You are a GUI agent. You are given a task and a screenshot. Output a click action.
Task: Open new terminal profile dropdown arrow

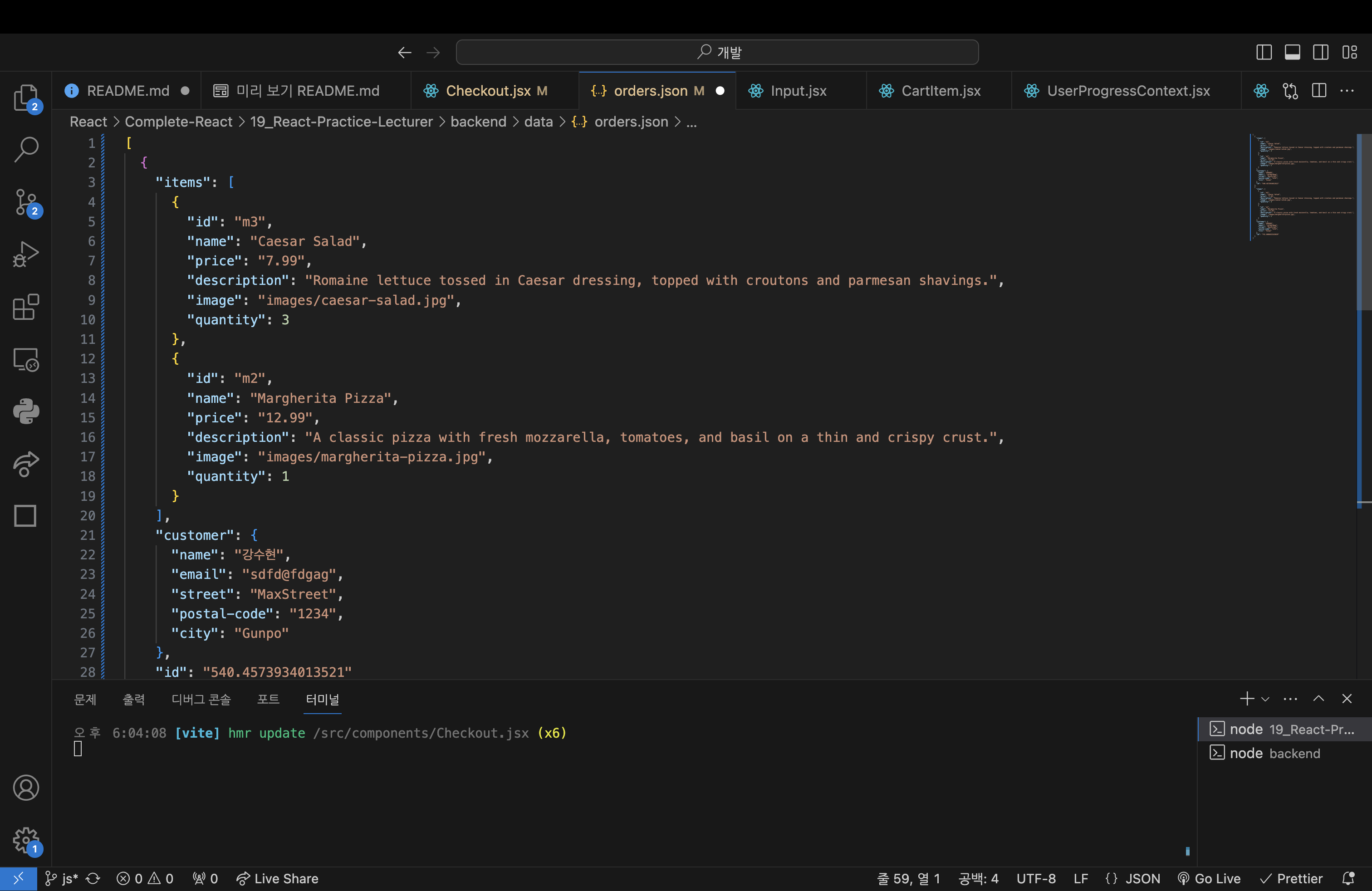(x=1265, y=699)
